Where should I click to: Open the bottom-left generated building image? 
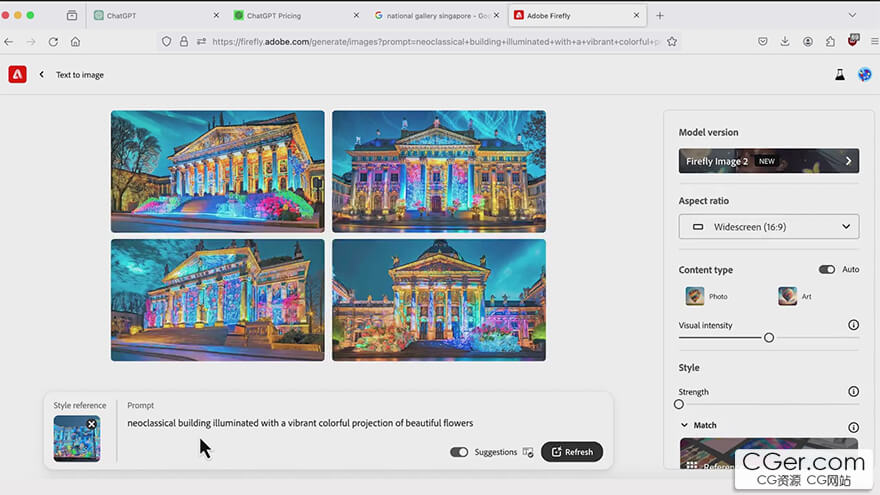217,300
